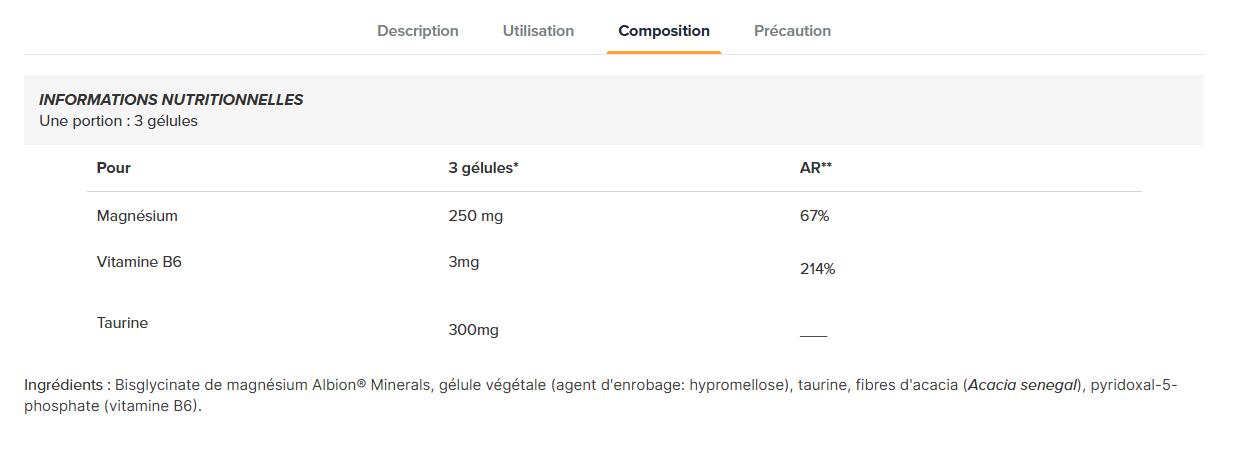1241x459 pixels.
Task: Open the Description tab
Action: (x=418, y=31)
